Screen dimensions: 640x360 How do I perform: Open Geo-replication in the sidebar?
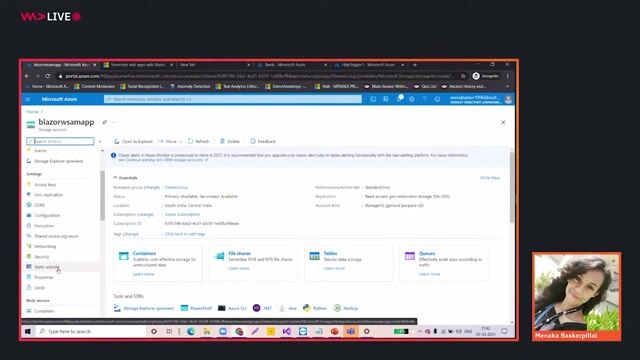click(x=49, y=195)
